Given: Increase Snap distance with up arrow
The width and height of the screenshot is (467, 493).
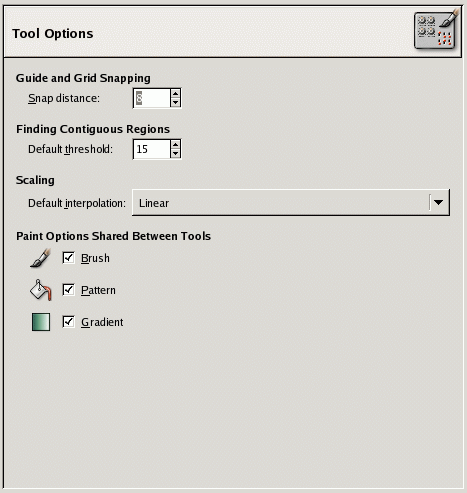Looking at the screenshot, I should (x=175, y=94).
